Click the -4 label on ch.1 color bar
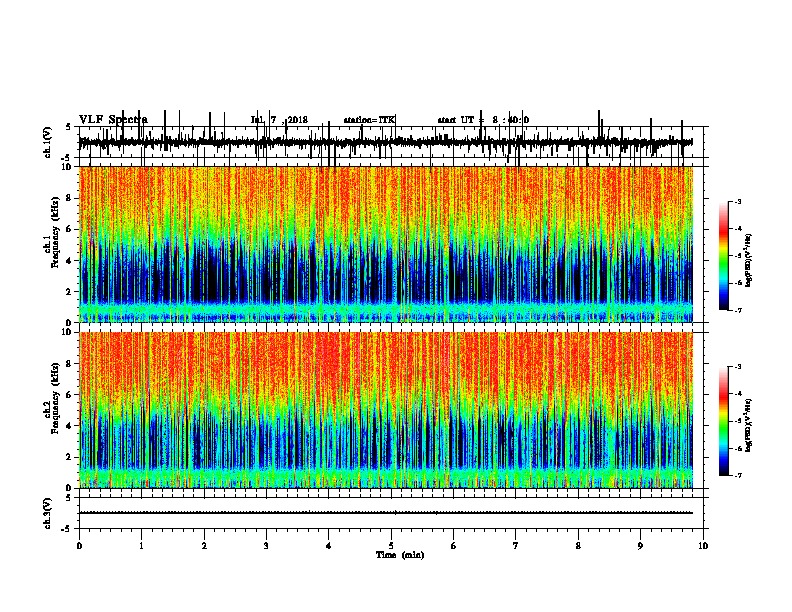The width and height of the screenshot is (792, 612). coord(738,229)
